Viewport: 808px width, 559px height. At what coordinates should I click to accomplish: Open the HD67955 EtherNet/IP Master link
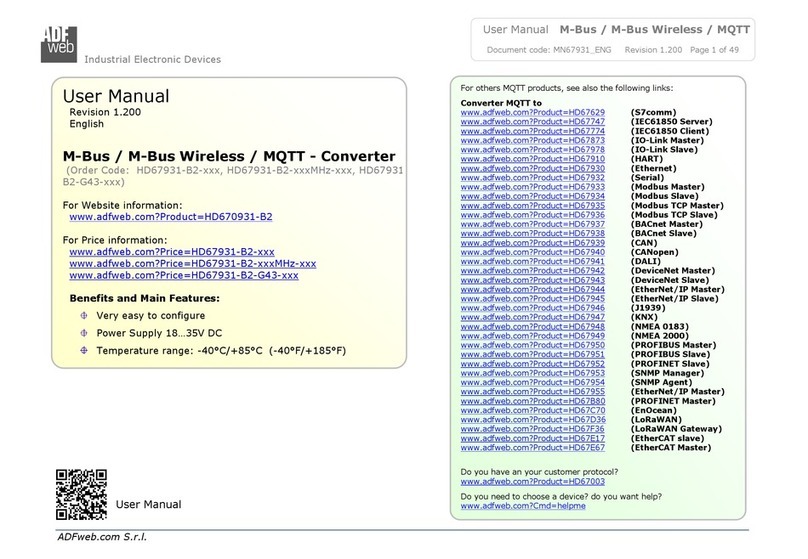[x=533, y=392]
